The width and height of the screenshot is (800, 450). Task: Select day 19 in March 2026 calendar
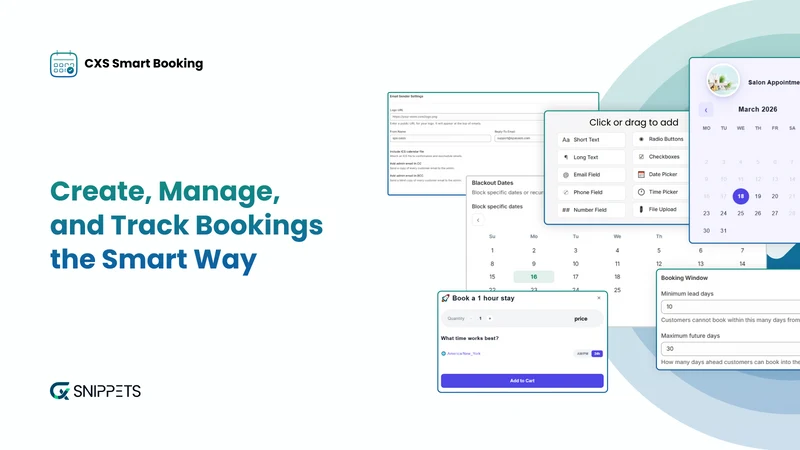758,196
